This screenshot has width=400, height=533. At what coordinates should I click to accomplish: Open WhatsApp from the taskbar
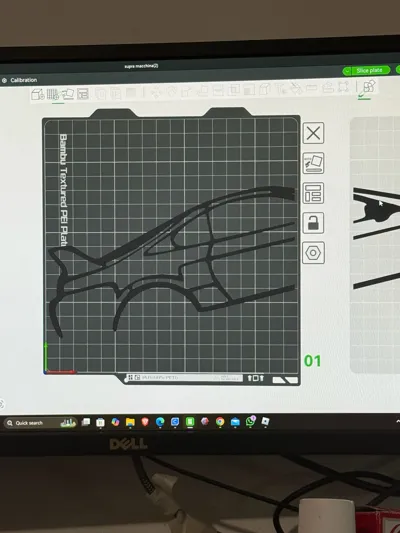pos(250,421)
